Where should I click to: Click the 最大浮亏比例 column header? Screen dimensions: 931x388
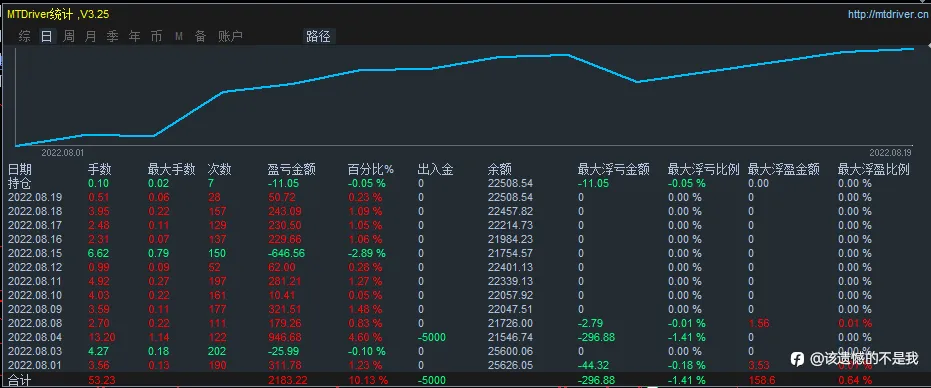[x=704, y=170]
